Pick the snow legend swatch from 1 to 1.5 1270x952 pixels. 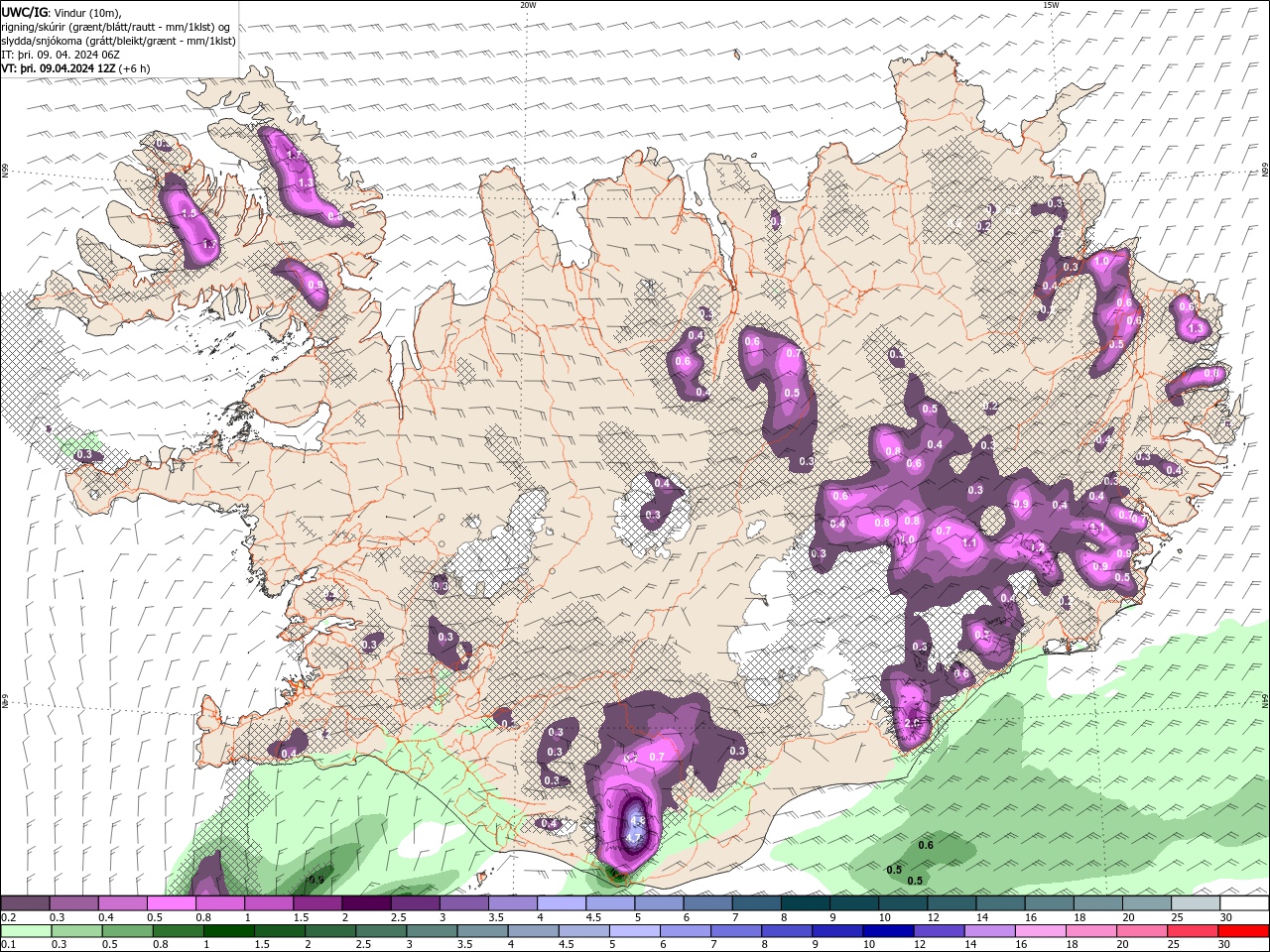(x=269, y=902)
